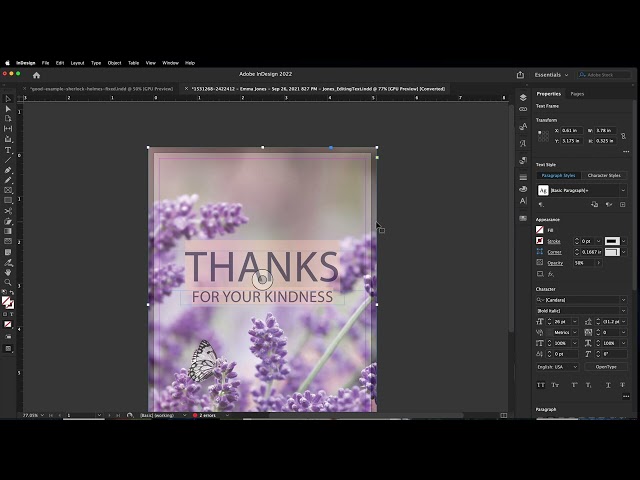Open the Object menu

(x=114, y=63)
